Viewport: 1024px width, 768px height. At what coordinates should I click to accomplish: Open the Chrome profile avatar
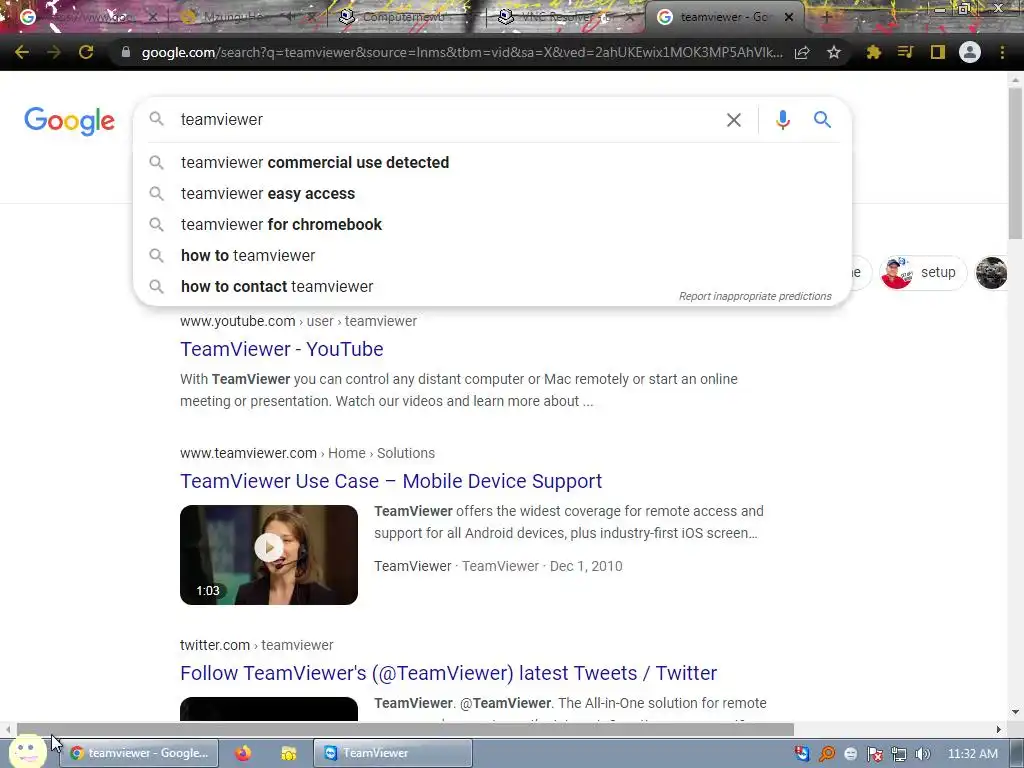pos(970,52)
